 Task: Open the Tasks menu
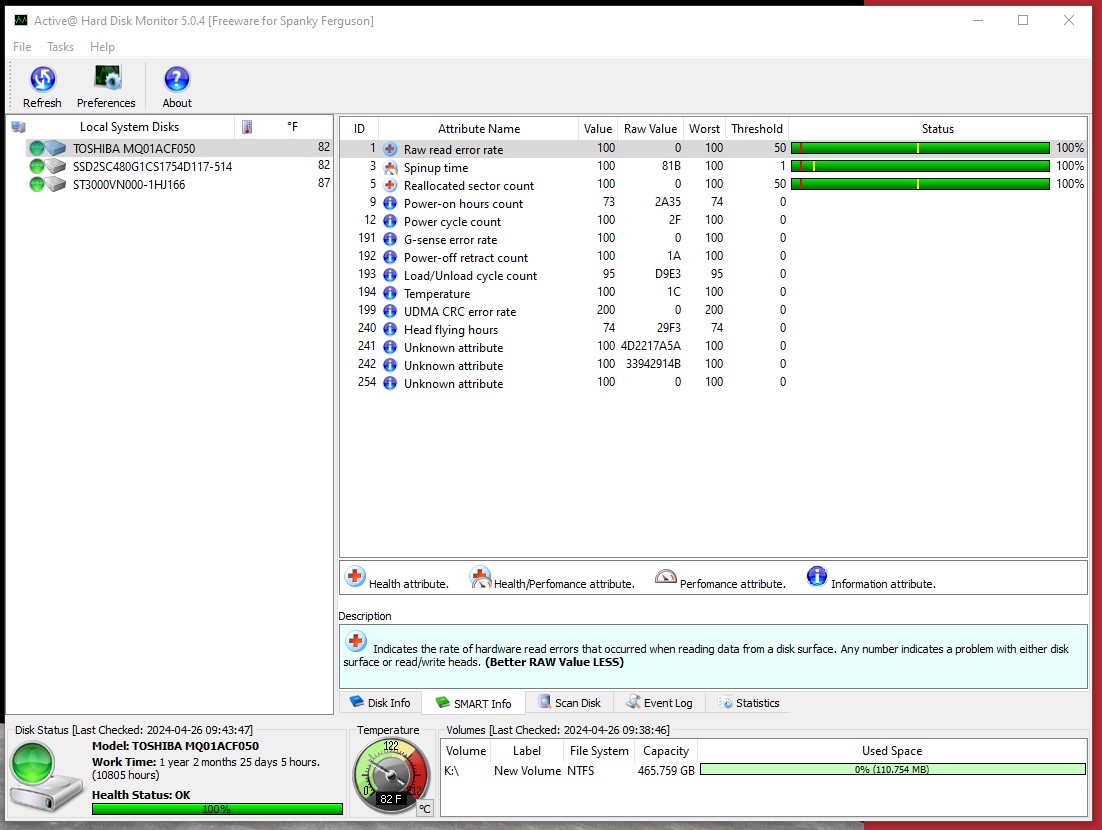(x=60, y=47)
